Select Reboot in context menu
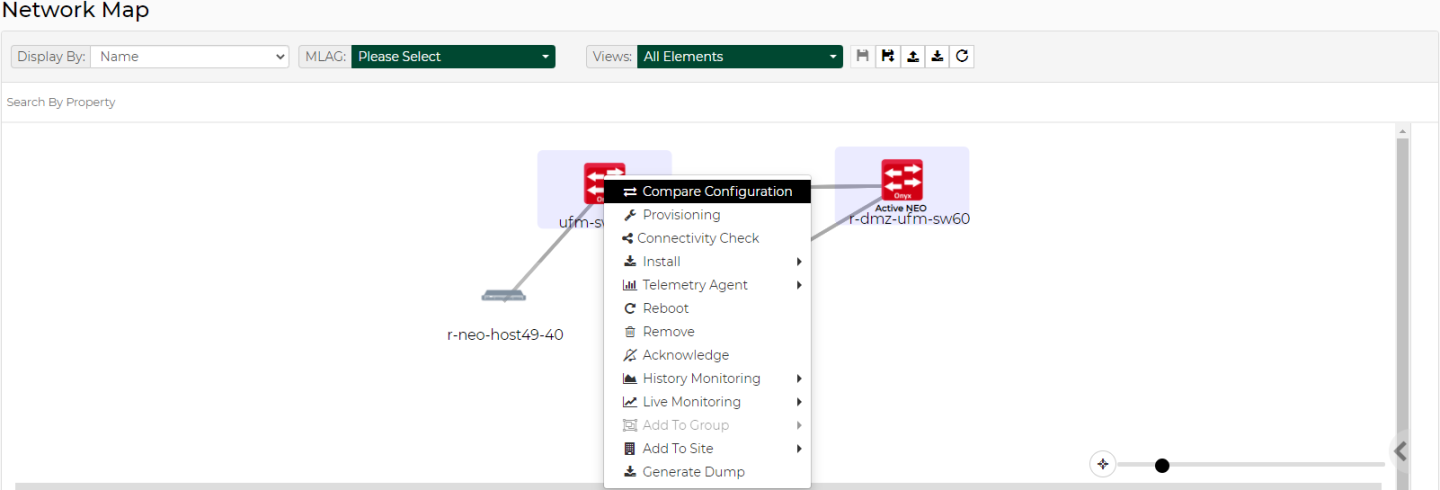This screenshot has width=1440, height=490. pyautogui.click(x=707, y=308)
